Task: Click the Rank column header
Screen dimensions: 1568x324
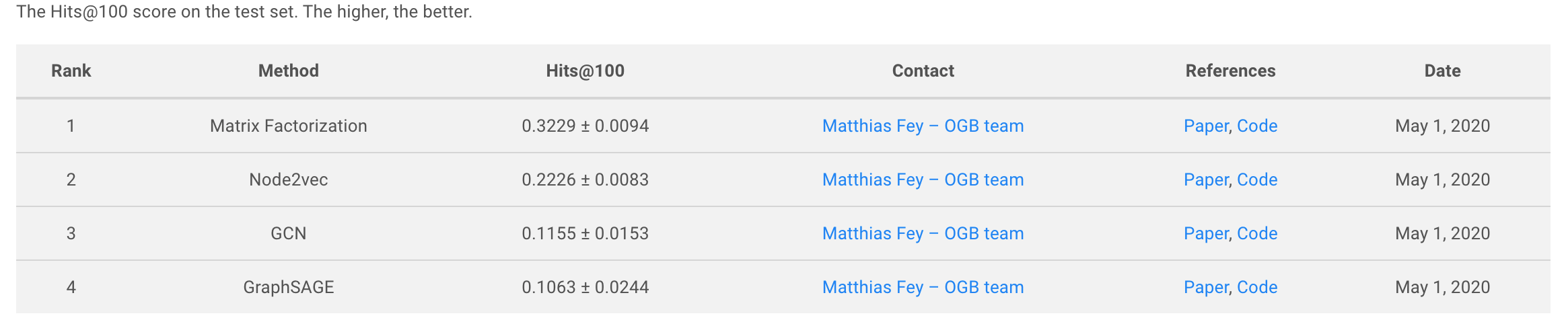Action: (71, 71)
